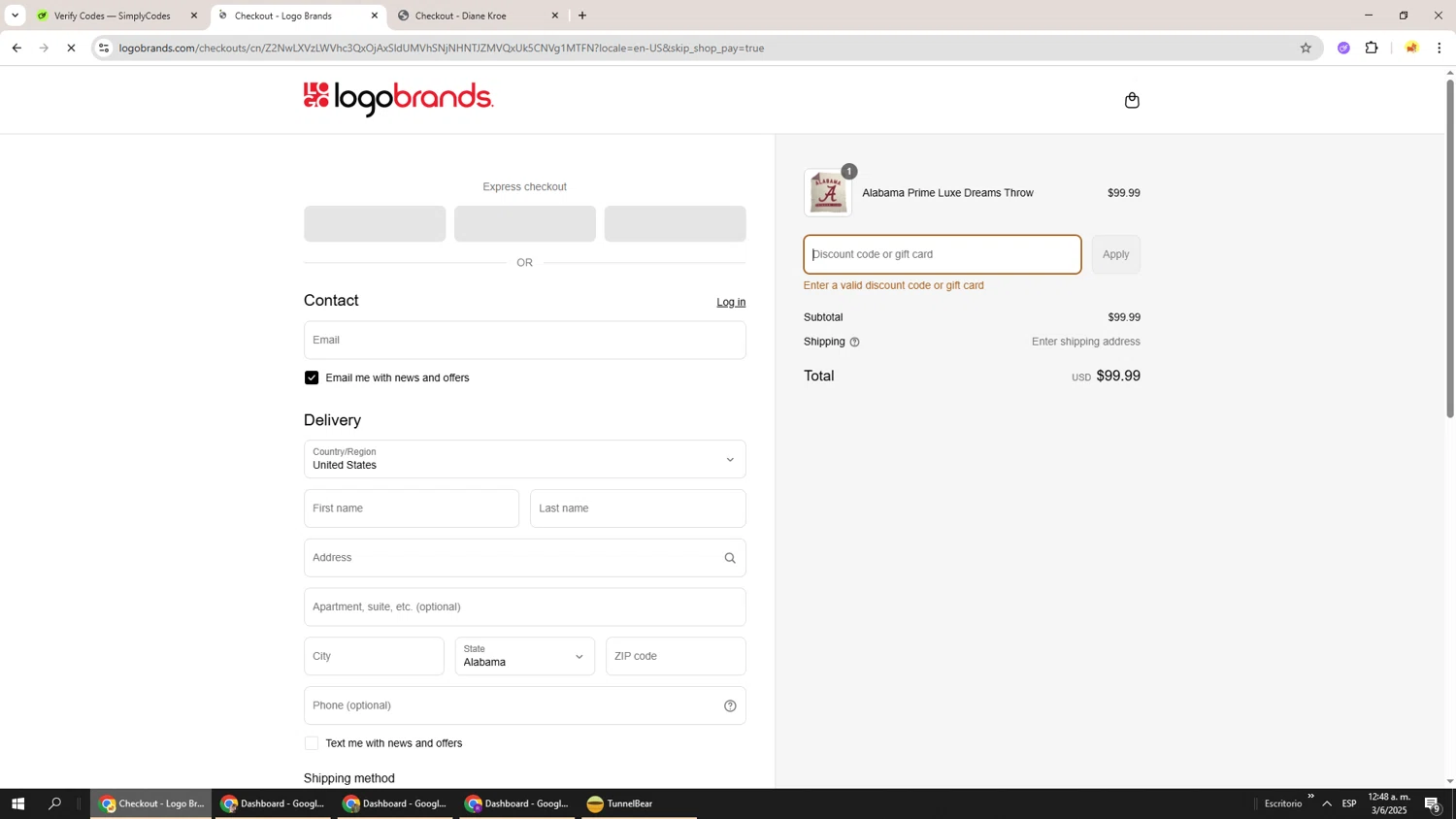Click the First name field
Viewport: 1456px width, 819px height.
pyautogui.click(x=412, y=508)
